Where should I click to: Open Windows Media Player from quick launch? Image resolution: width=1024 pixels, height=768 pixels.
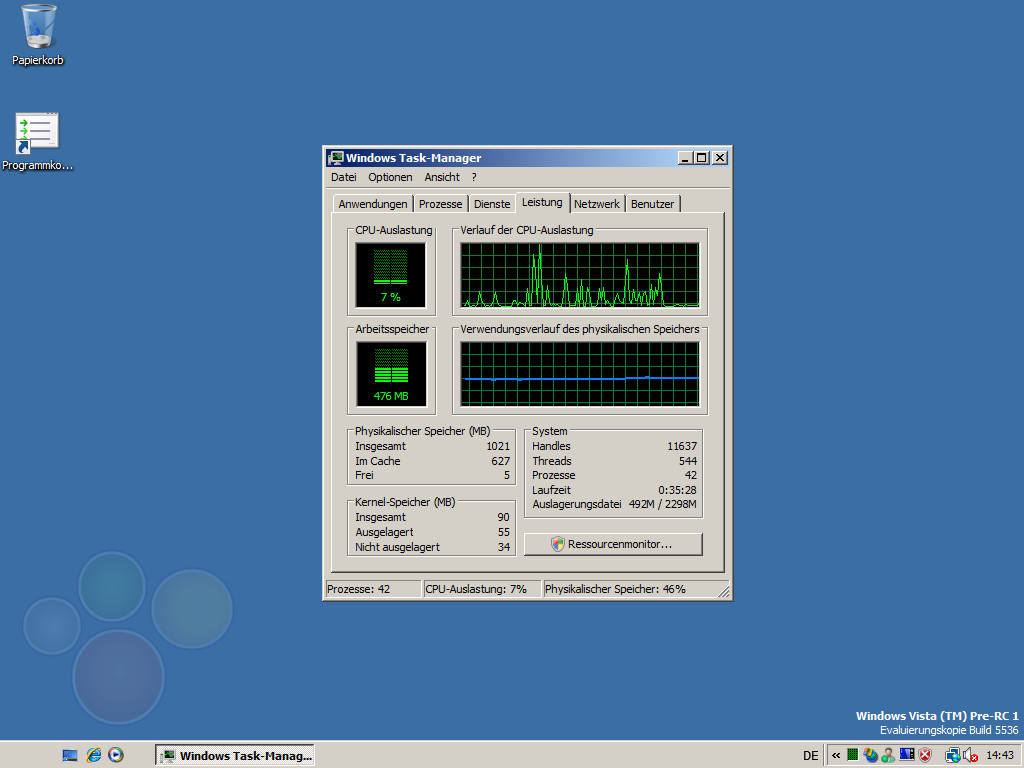point(116,756)
